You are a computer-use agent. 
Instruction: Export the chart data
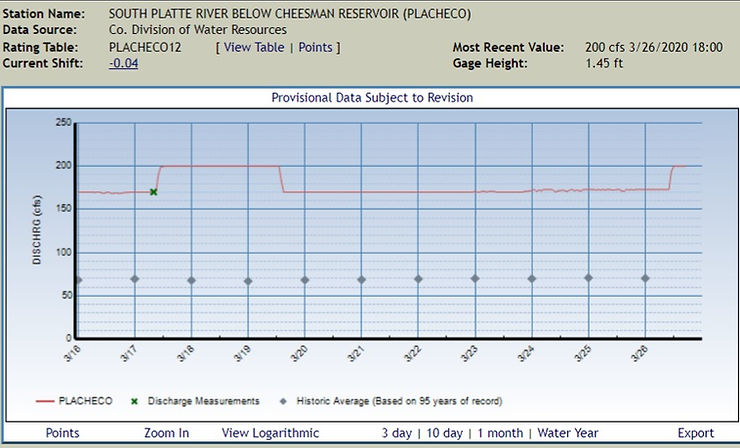695,433
